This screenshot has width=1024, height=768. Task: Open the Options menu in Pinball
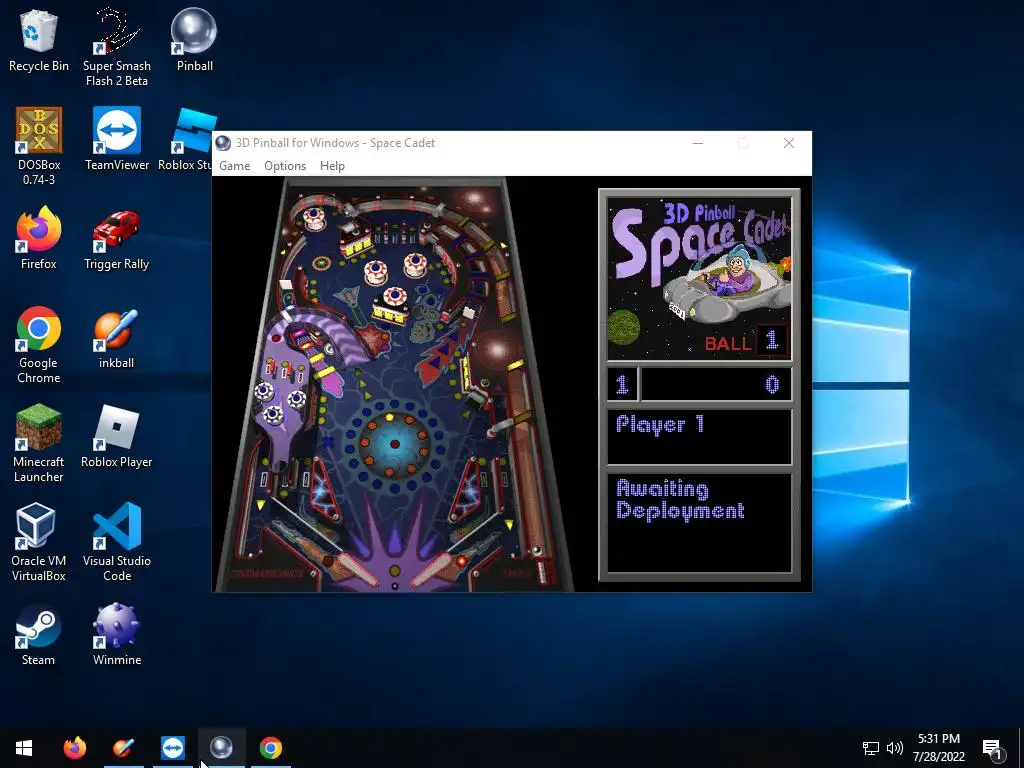[x=285, y=166]
